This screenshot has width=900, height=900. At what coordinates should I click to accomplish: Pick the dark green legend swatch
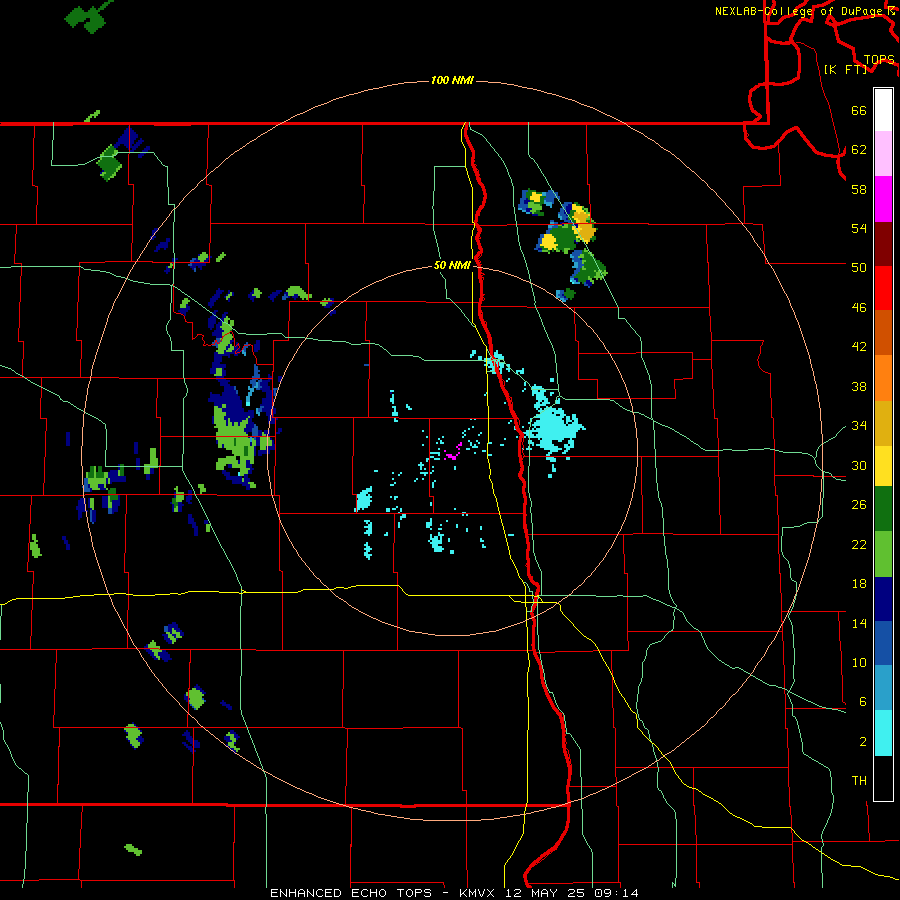[x=883, y=509]
